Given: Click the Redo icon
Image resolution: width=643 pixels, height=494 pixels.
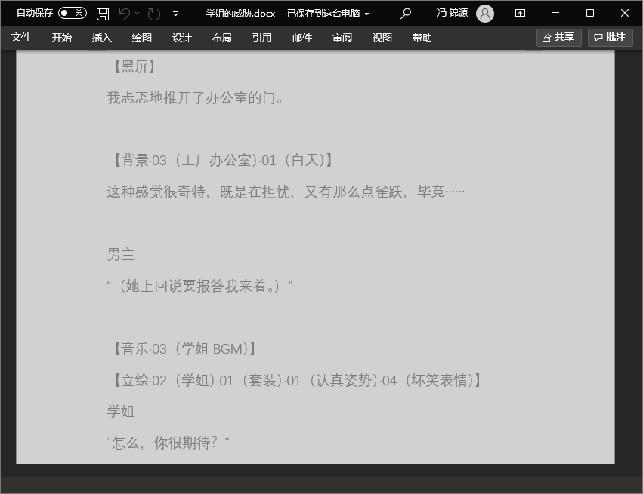Looking at the screenshot, I should point(154,14).
